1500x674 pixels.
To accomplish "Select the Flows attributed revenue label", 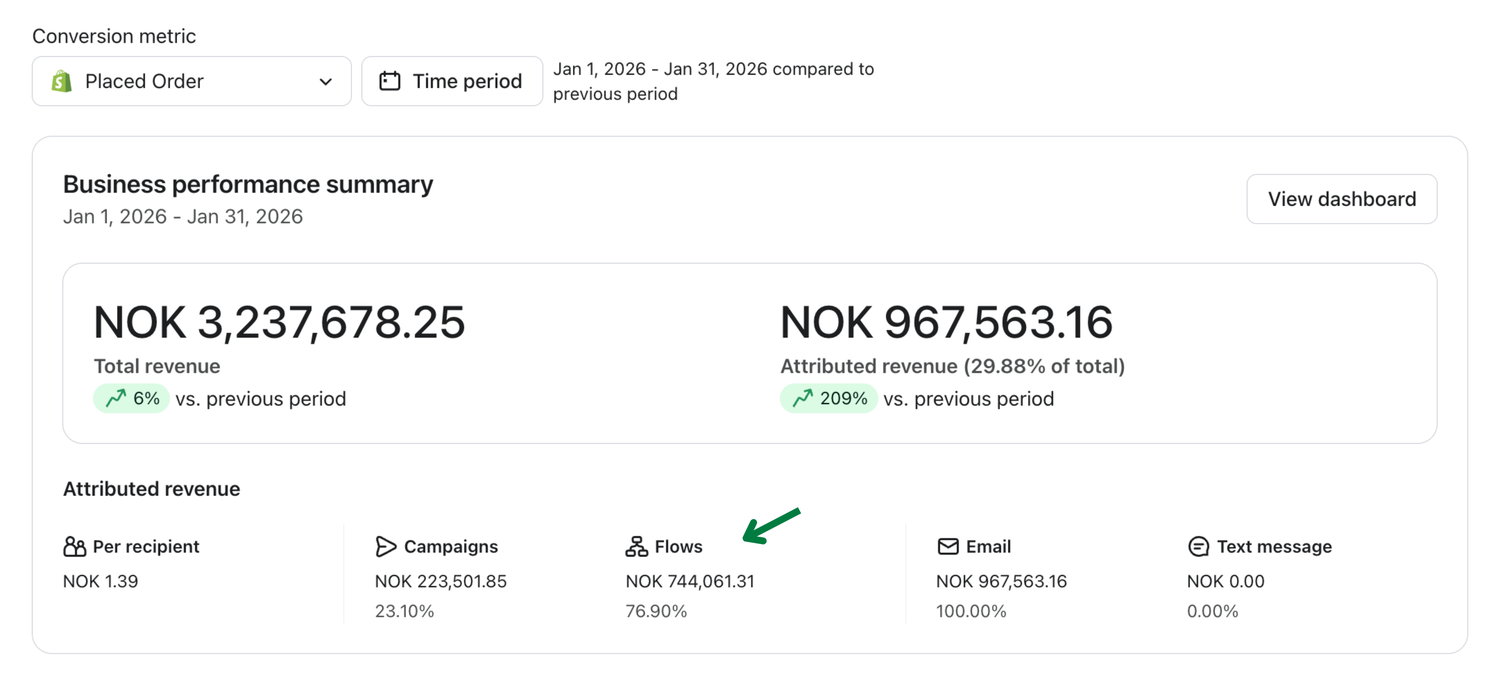I will (678, 546).
